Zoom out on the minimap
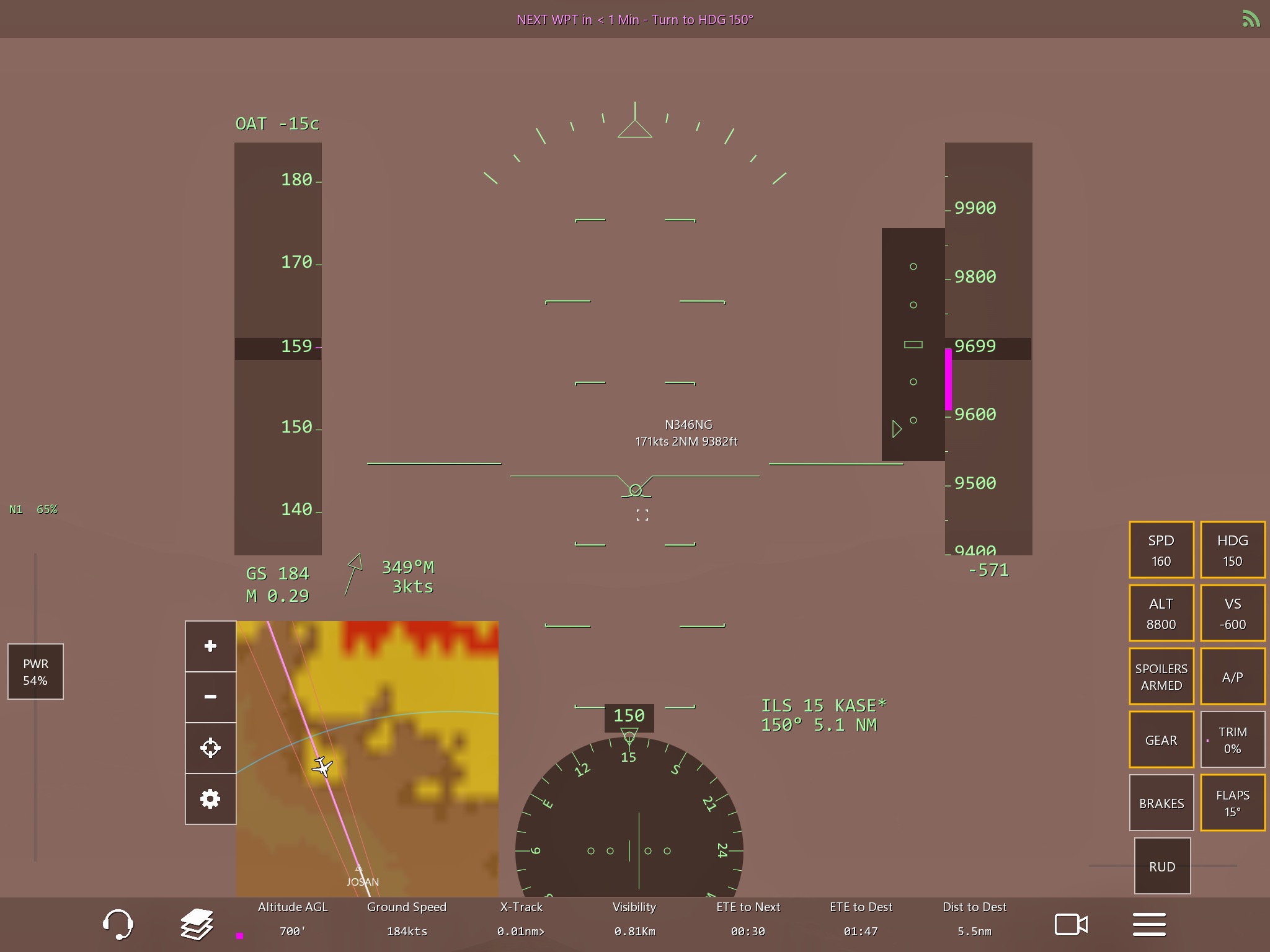The image size is (1270, 952). coord(210,697)
